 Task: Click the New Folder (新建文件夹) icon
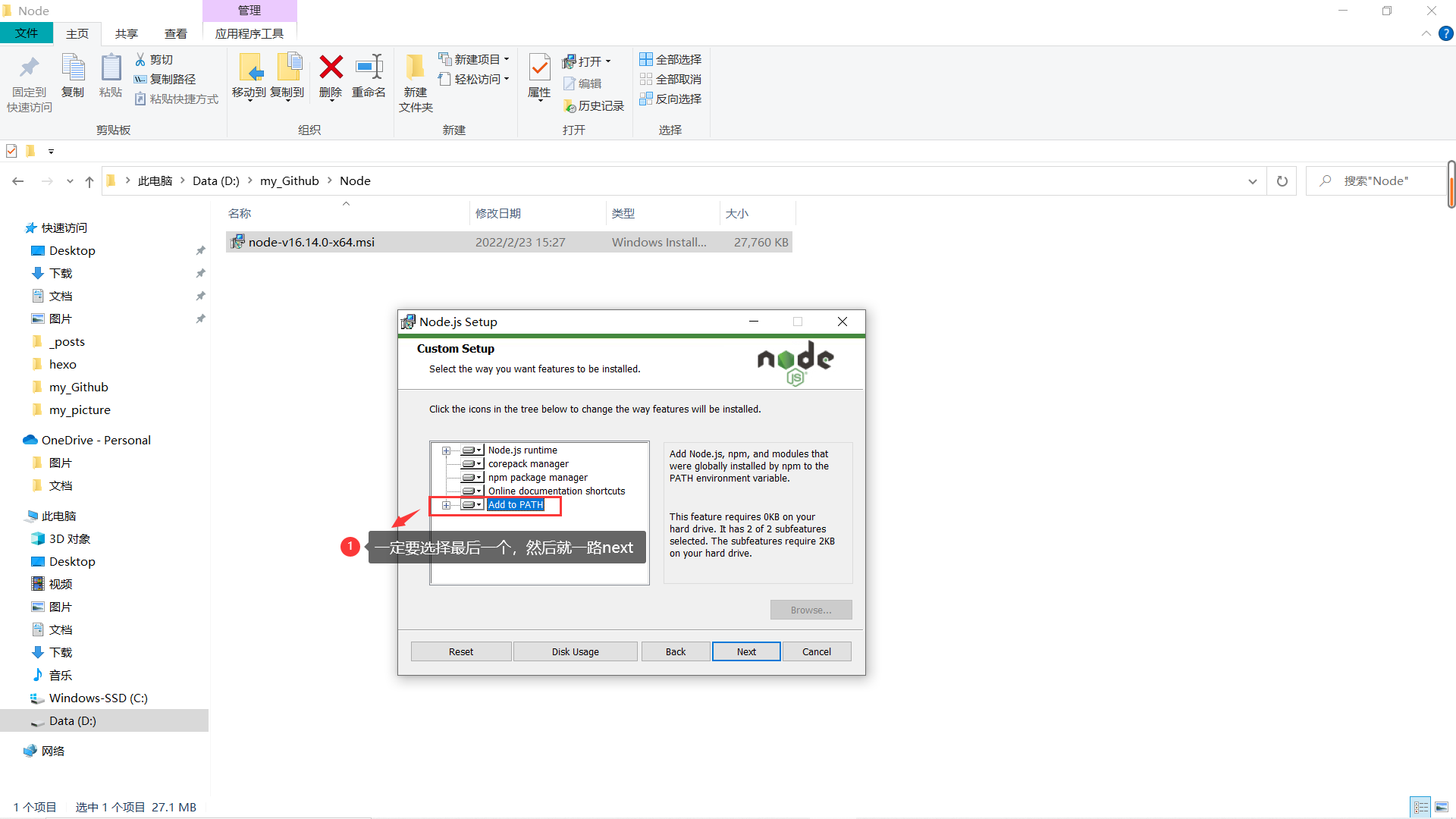(415, 68)
